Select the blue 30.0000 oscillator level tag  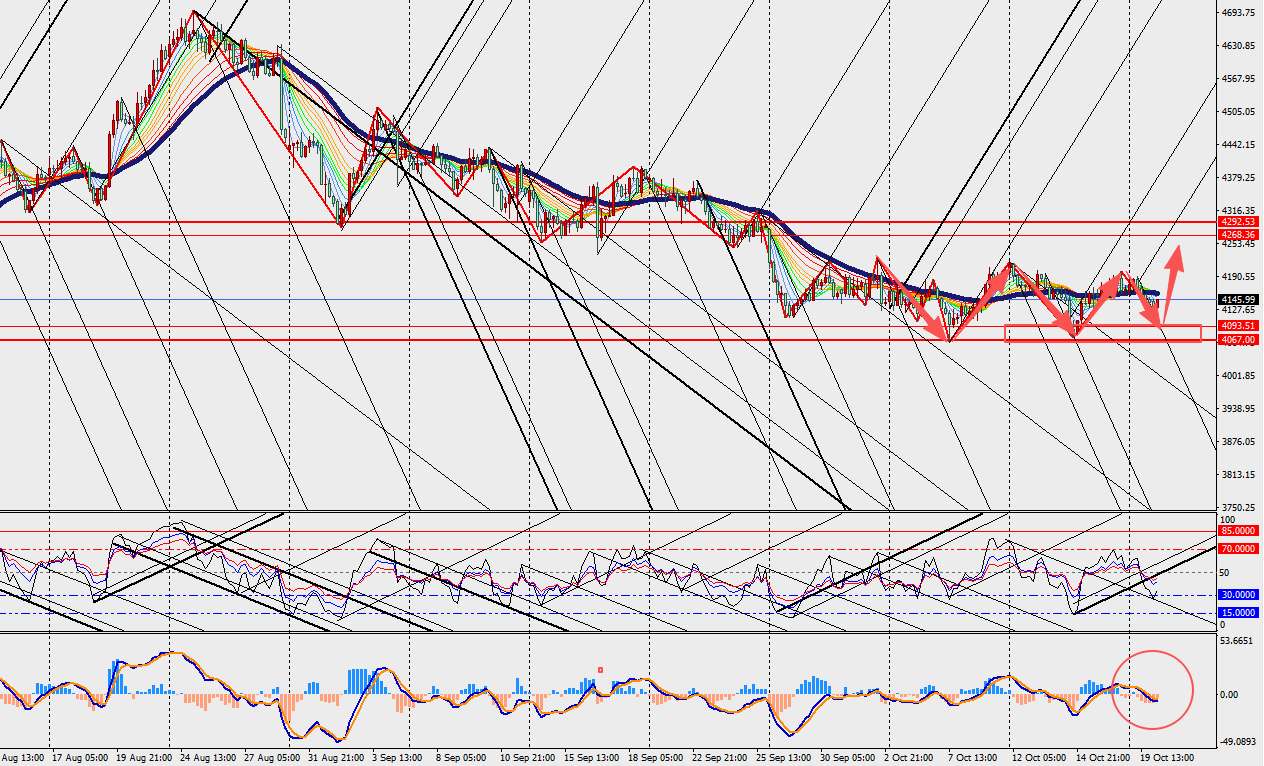(x=1239, y=594)
